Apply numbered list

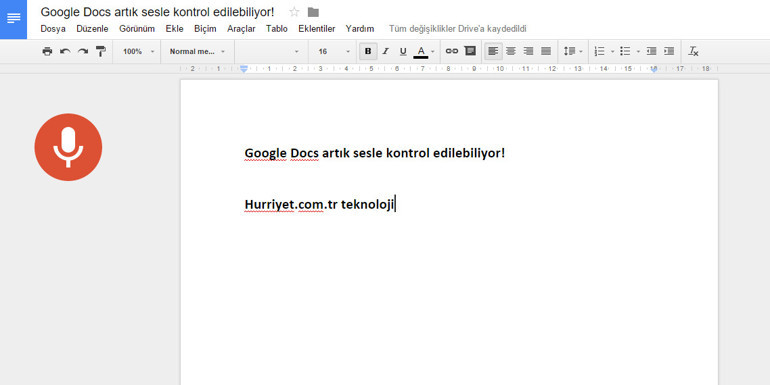coord(599,51)
